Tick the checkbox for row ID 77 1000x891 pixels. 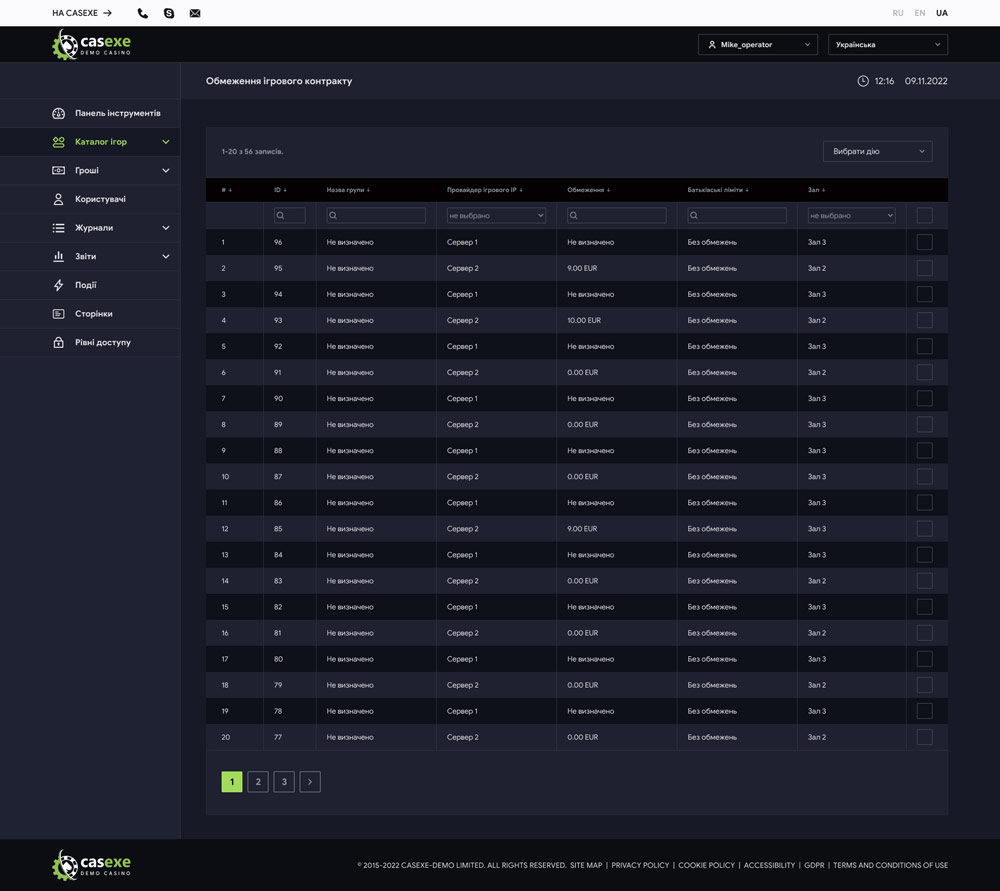[x=925, y=737]
